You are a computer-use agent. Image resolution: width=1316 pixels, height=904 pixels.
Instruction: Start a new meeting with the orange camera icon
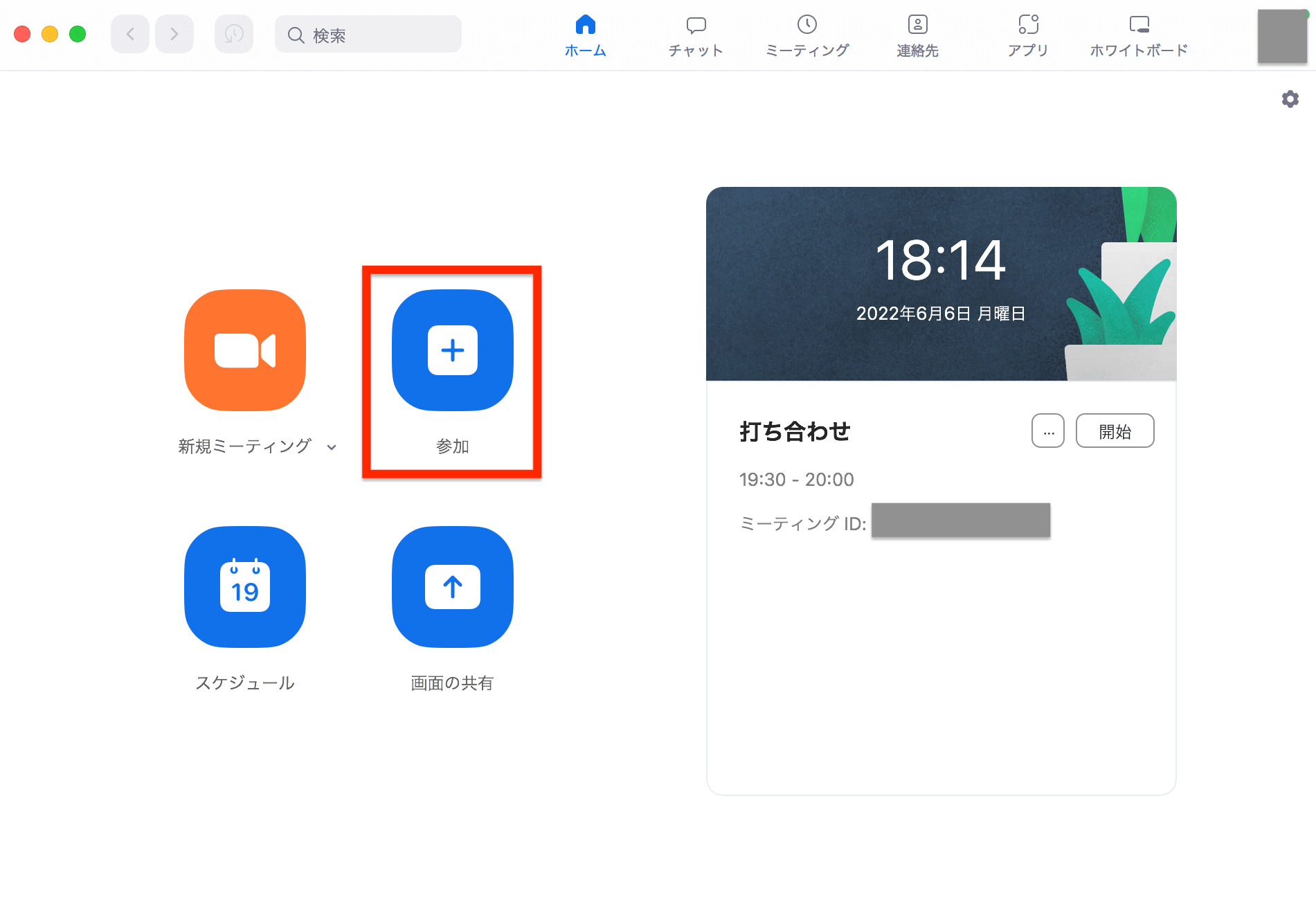coord(245,350)
